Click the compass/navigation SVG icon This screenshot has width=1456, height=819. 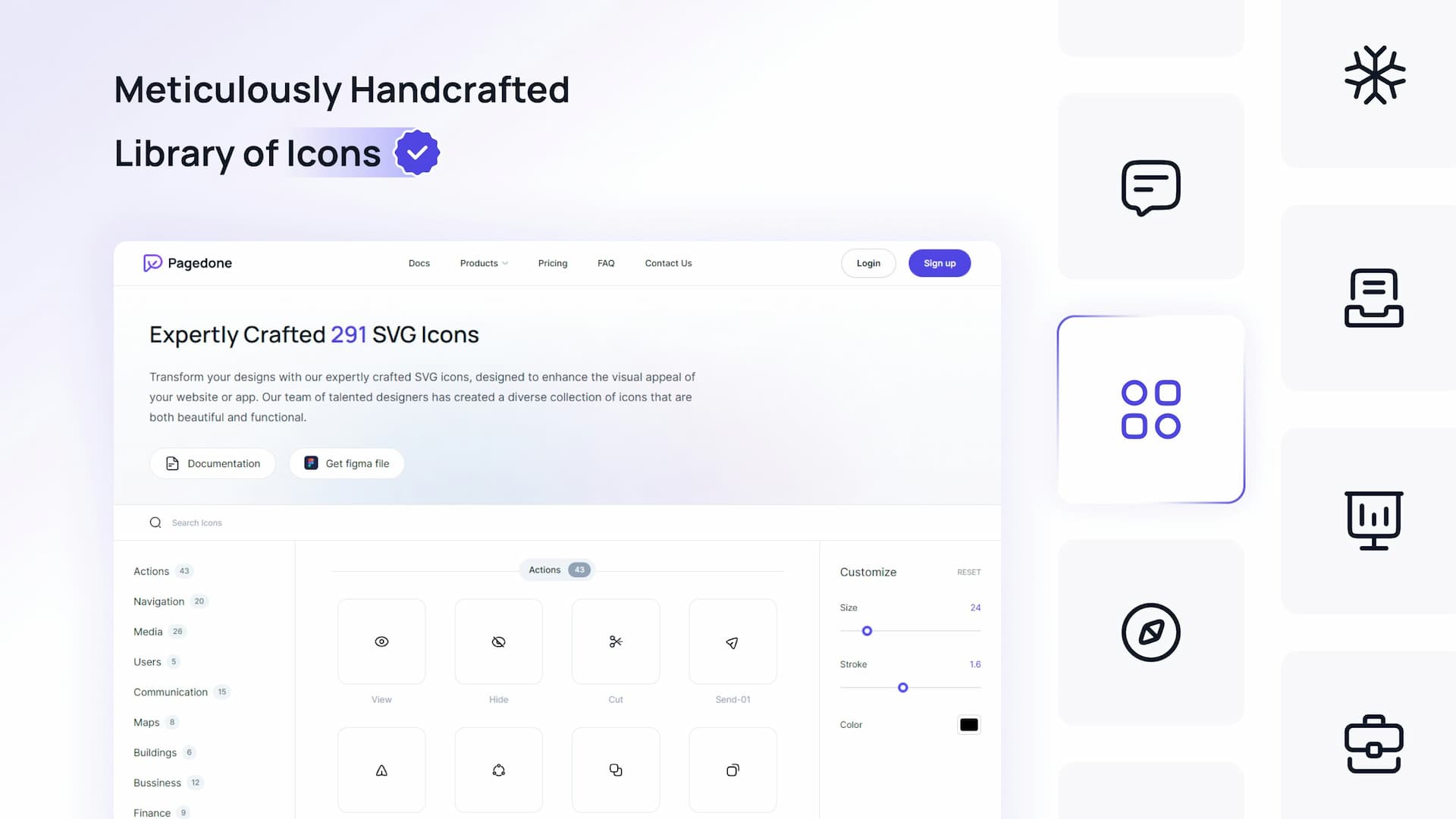[x=1151, y=632]
